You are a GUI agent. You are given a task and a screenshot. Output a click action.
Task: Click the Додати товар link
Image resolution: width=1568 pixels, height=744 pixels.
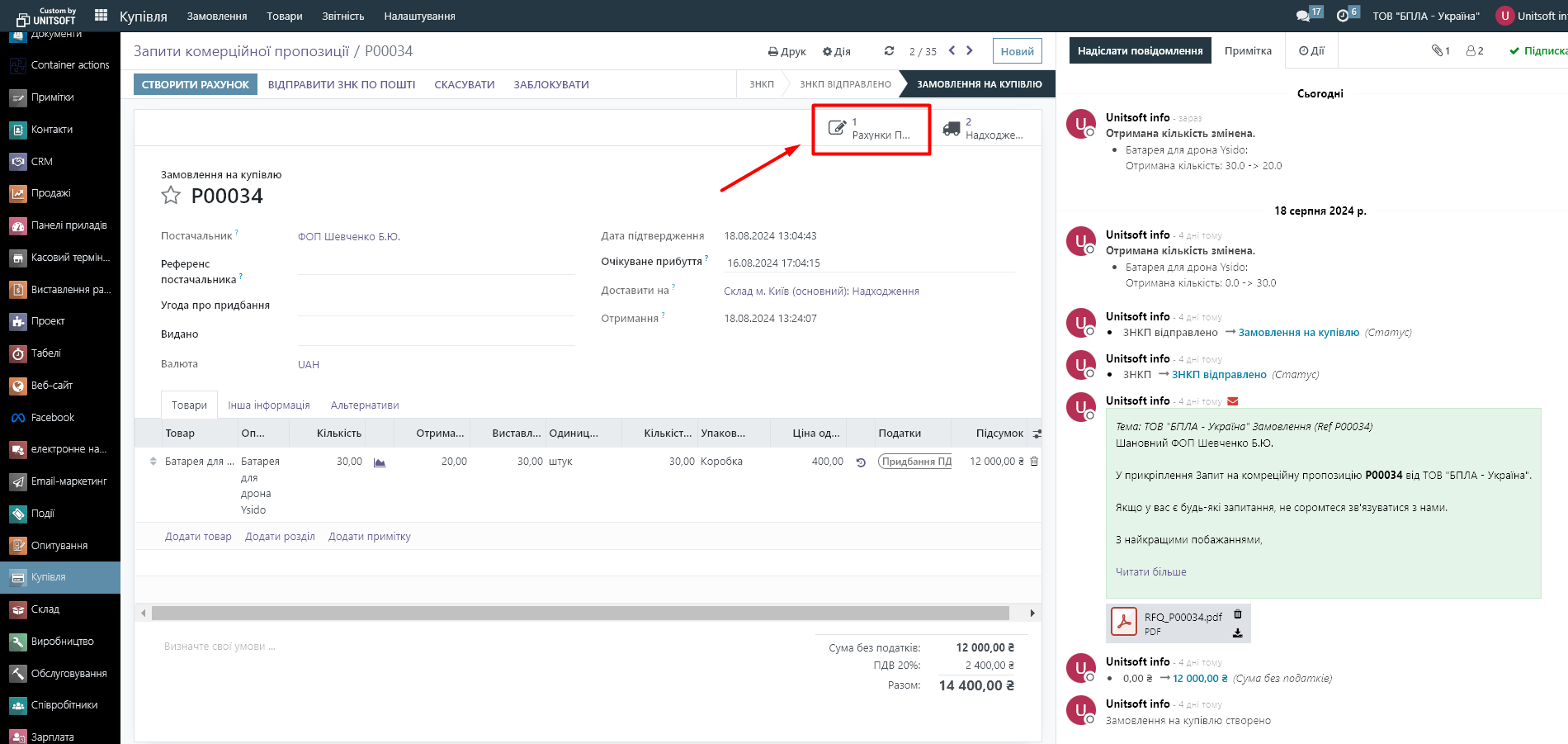[x=198, y=537]
